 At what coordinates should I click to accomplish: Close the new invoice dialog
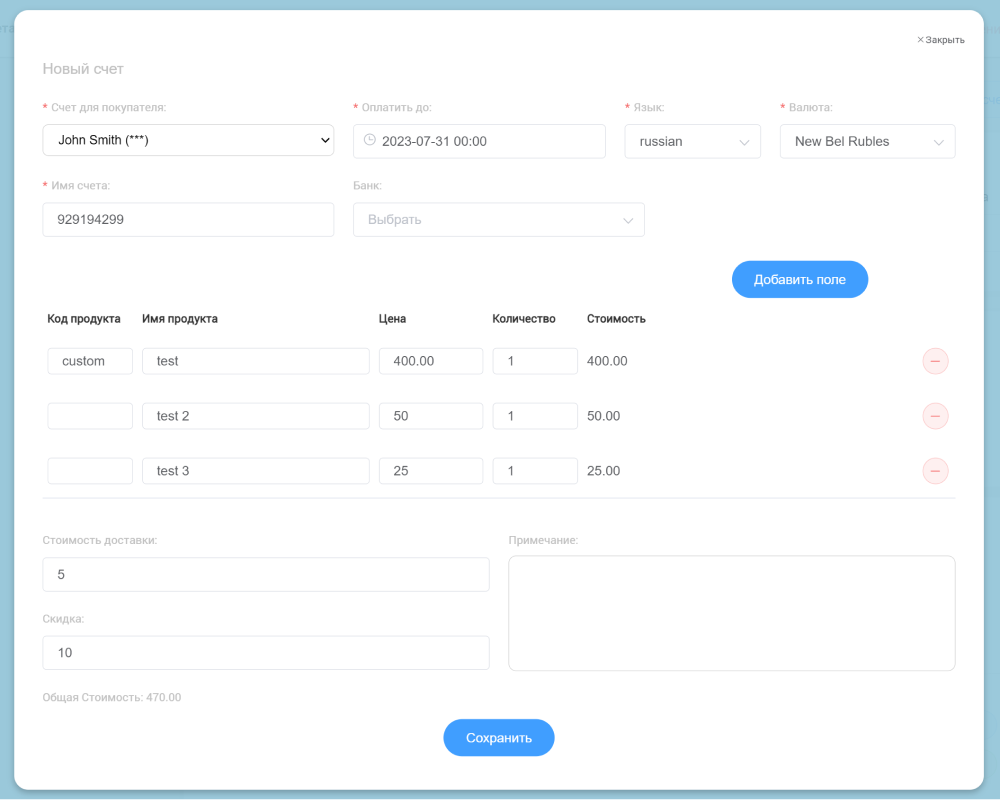[940, 40]
